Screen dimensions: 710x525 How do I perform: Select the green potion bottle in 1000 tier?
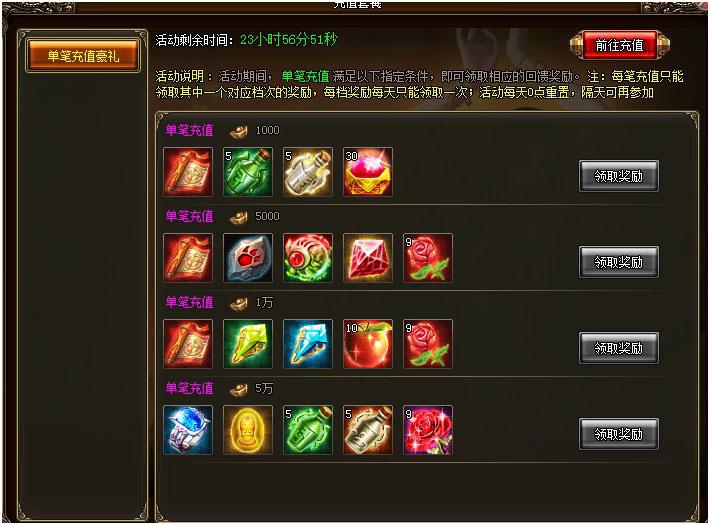pos(248,172)
